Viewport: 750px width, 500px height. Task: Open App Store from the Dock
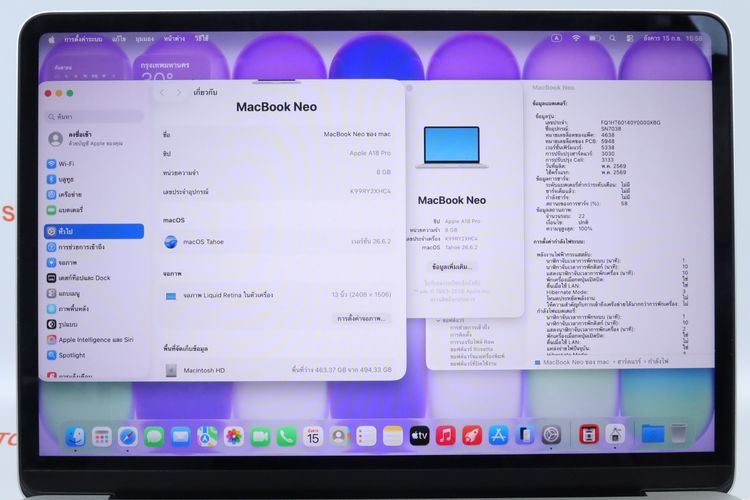point(498,436)
